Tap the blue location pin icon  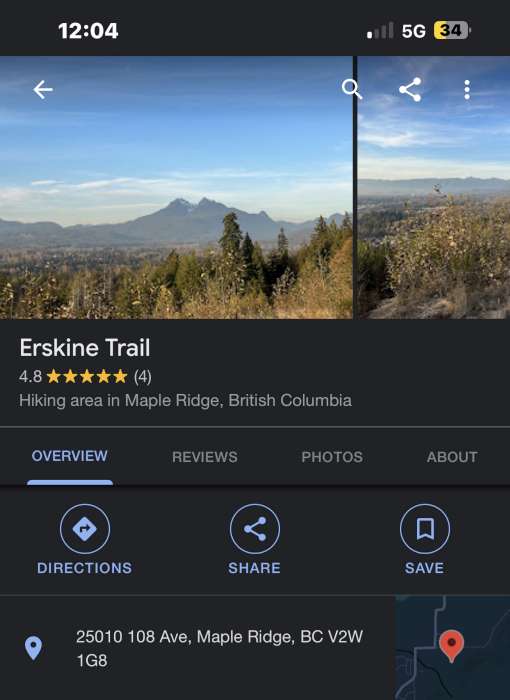pyautogui.click(x=33, y=648)
